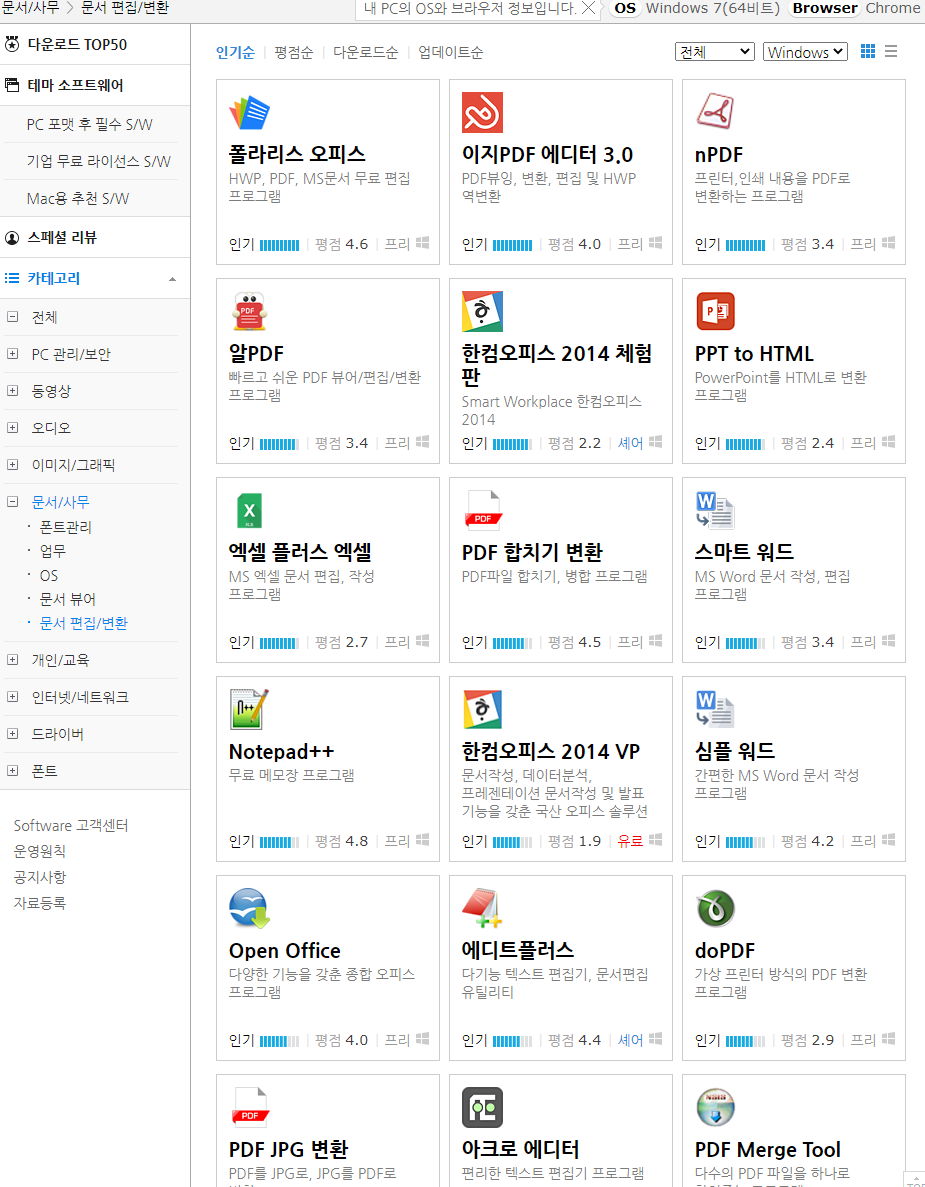Expand the 오디오 category
This screenshot has width=925, height=1187.
(x=12, y=428)
